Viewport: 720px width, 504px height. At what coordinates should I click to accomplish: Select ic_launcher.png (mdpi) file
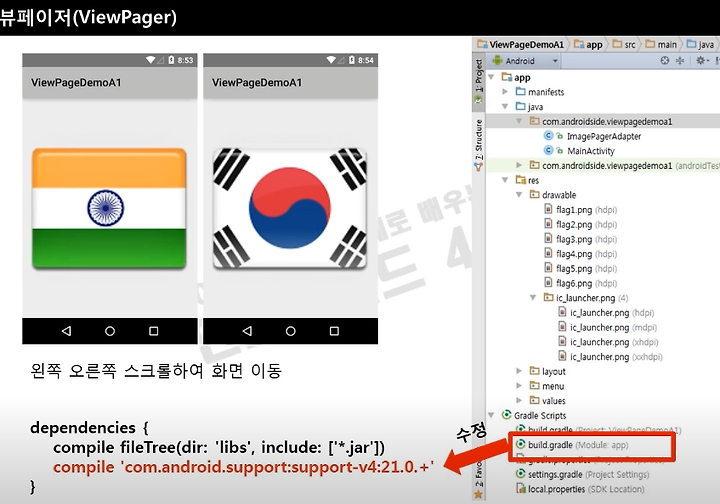pyautogui.click(x=608, y=327)
